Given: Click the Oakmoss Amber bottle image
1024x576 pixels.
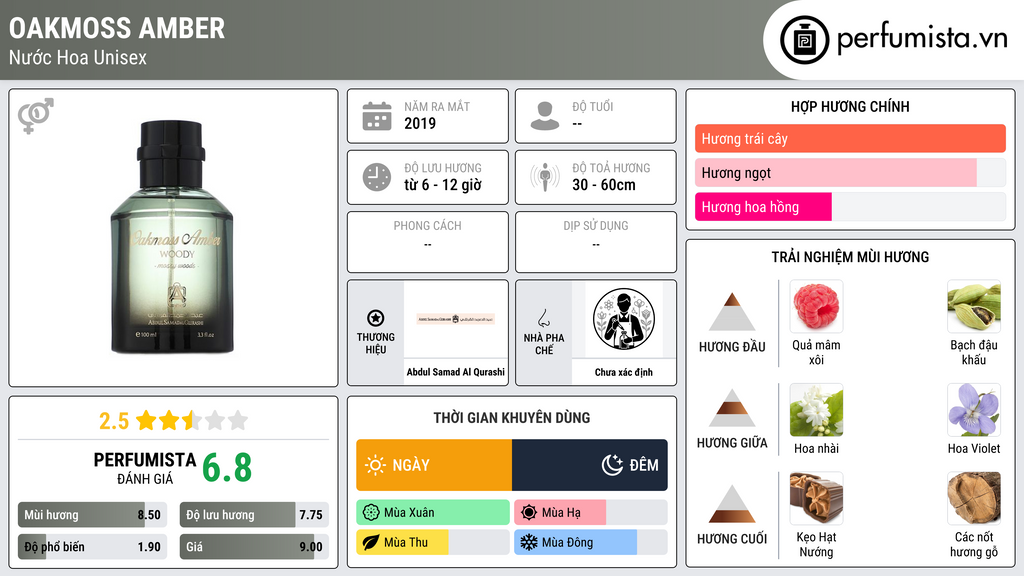Looking at the screenshot, I should (x=172, y=237).
